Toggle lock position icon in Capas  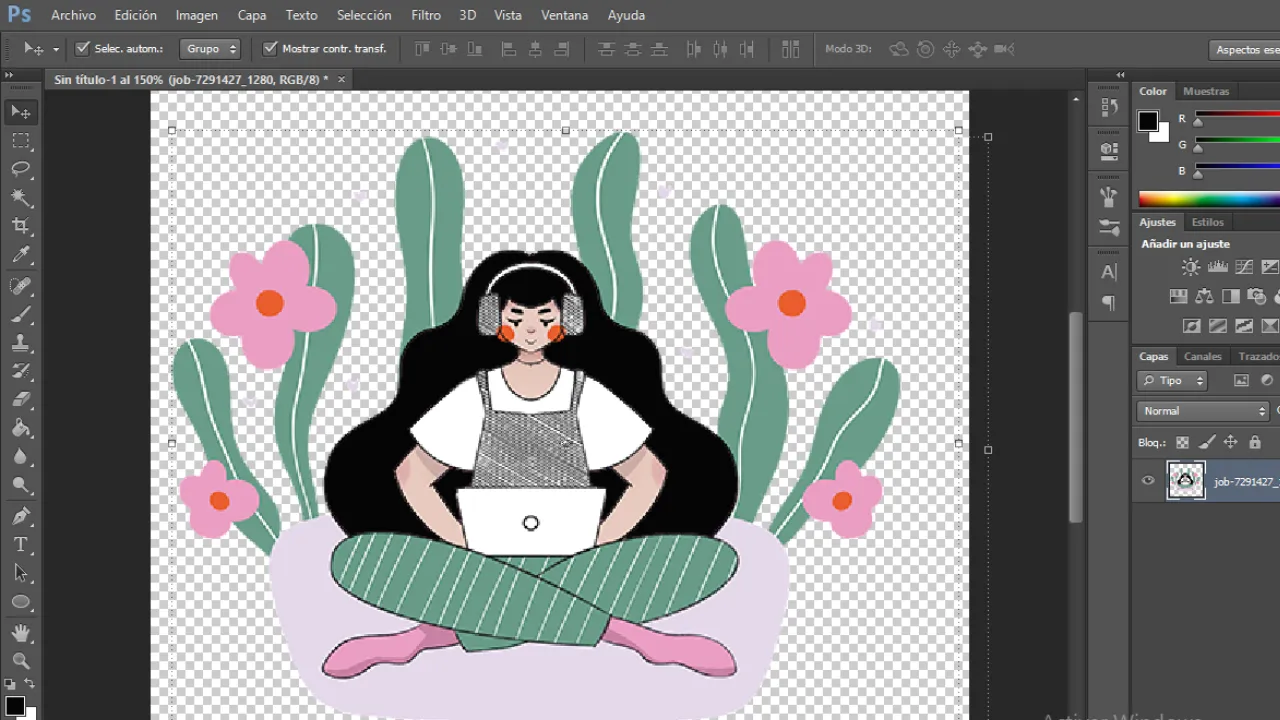[x=1231, y=442]
